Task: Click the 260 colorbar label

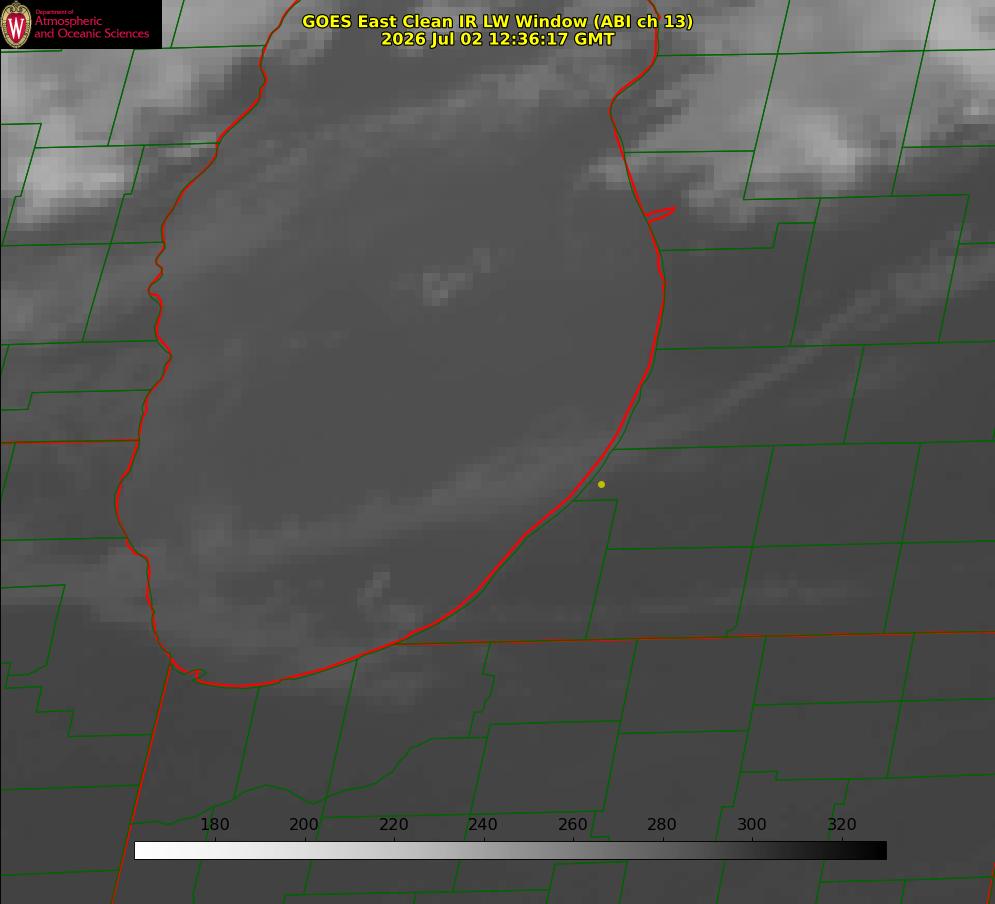Action: click(x=572, y=824)
